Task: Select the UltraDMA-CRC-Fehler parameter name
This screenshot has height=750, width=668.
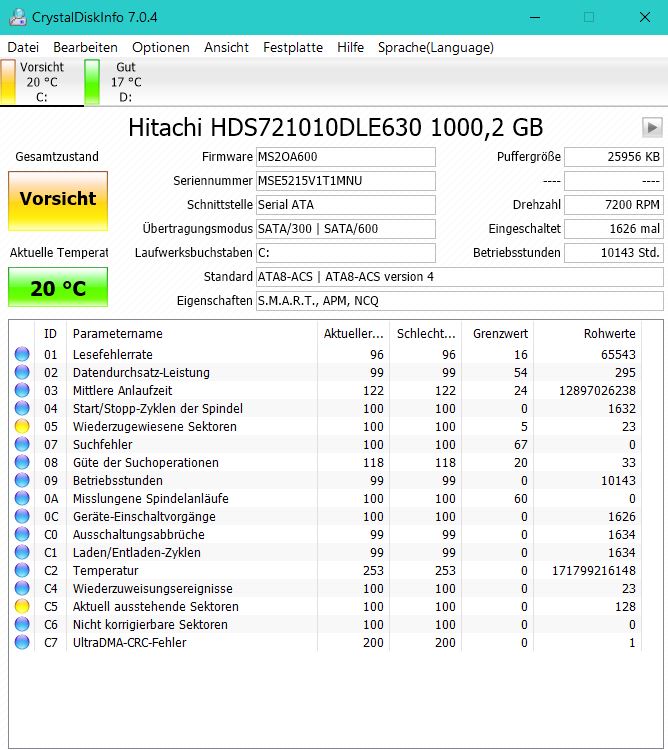Action: (129, 642)
